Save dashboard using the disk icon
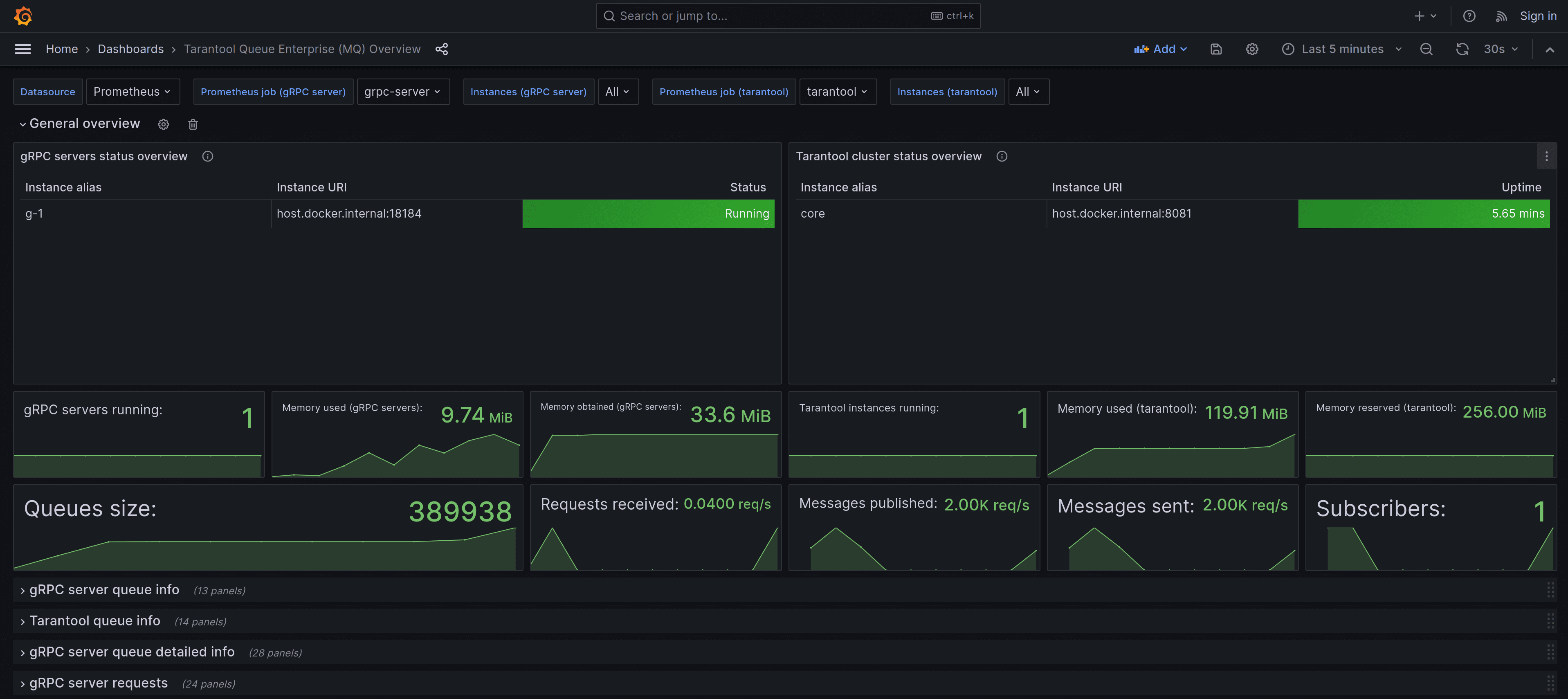Image resolution: width=1568 pixels, height=699 pixels. (1216, 49)
